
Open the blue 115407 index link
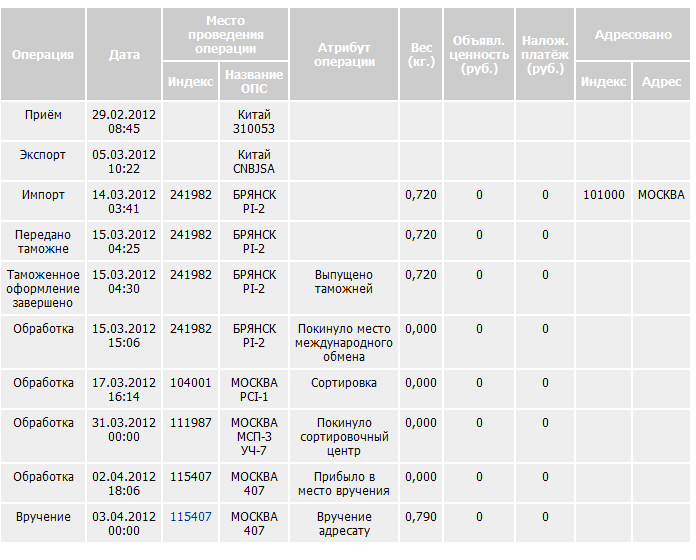click(190, 517)
